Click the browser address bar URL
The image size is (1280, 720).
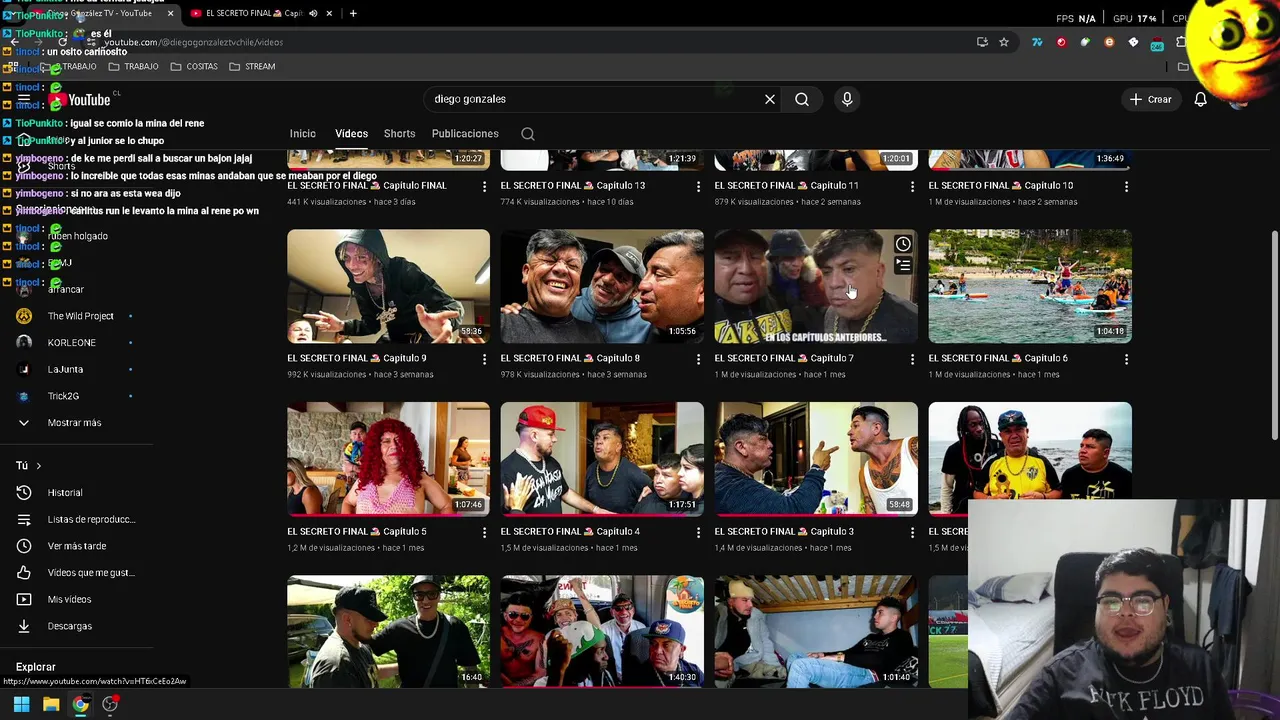[193, 42]
